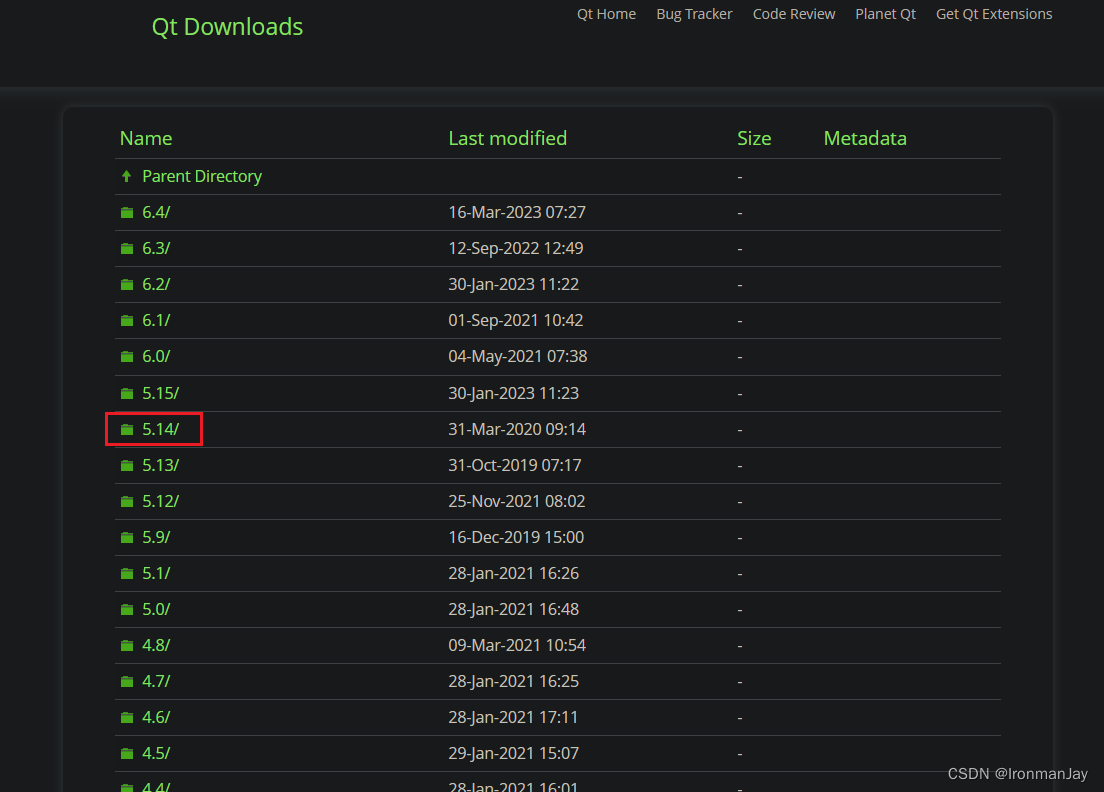Click the folder icon beside 5.13/

tap(127, 465)
